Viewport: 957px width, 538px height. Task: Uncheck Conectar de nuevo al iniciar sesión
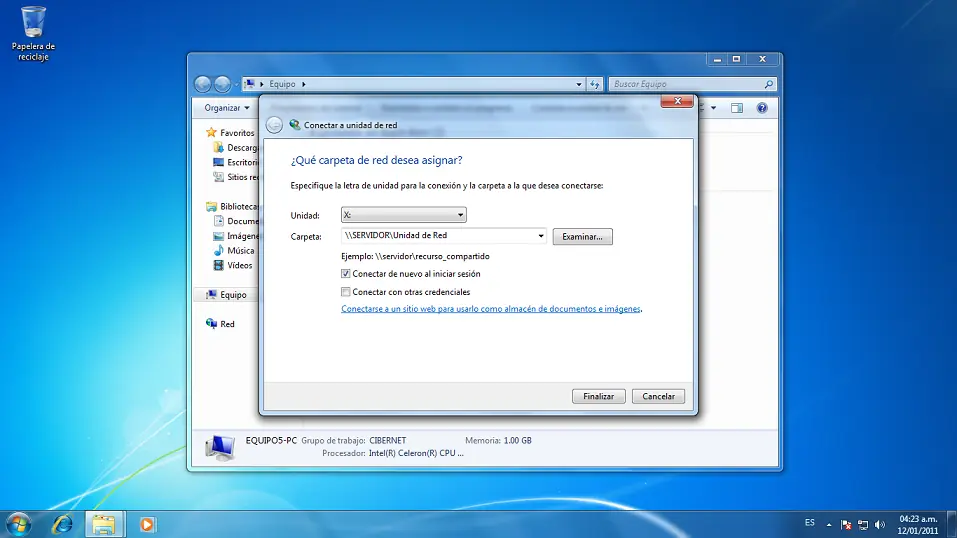pyautogui.click(x=346, y=273)
